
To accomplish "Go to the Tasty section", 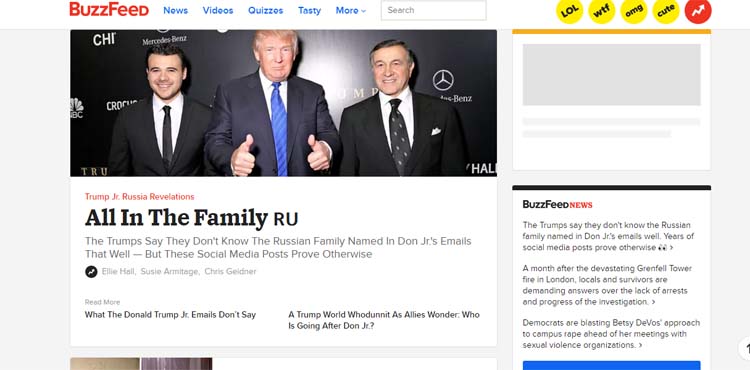I will point(309,11).
